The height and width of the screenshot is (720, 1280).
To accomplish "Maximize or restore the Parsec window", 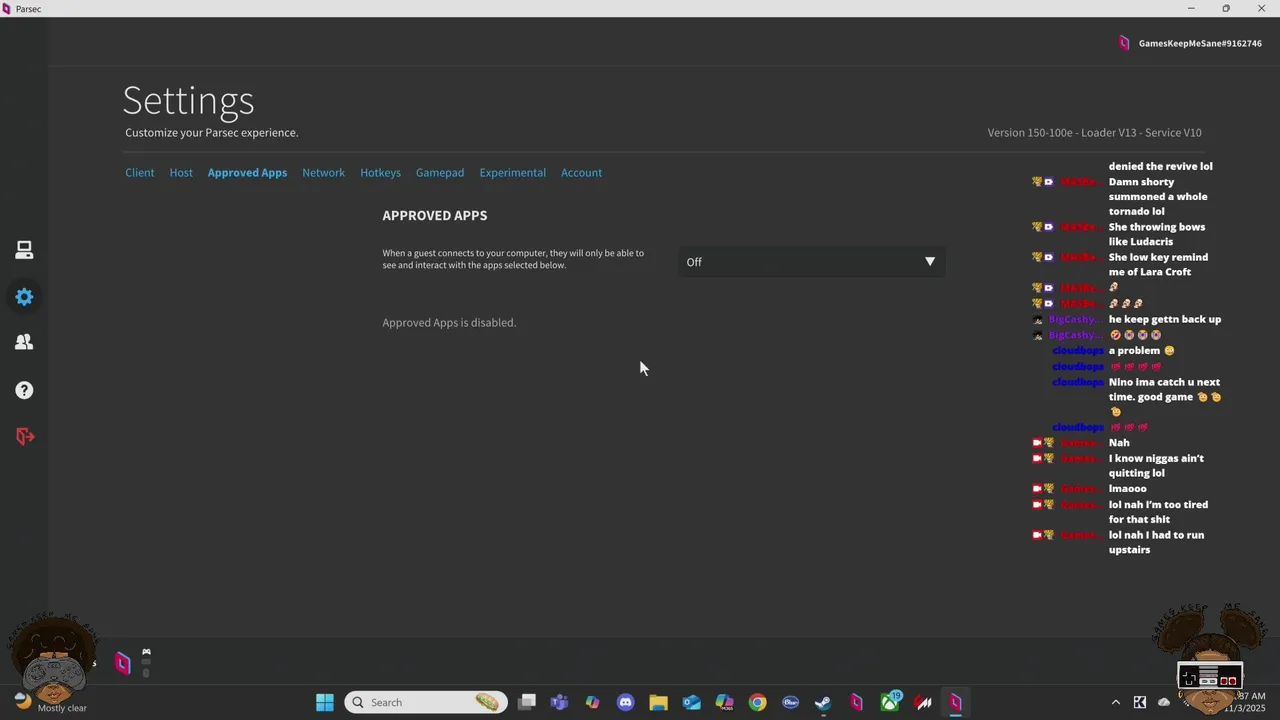I will click(1226, 8).
